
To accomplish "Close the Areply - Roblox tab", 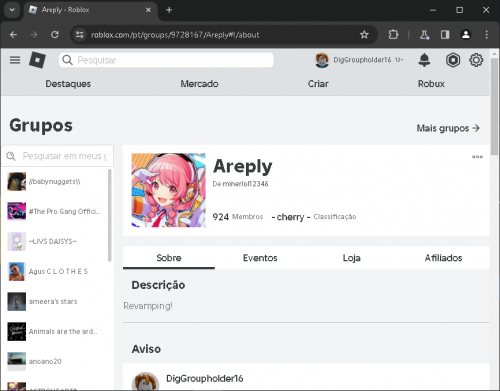I will (148, 10).
